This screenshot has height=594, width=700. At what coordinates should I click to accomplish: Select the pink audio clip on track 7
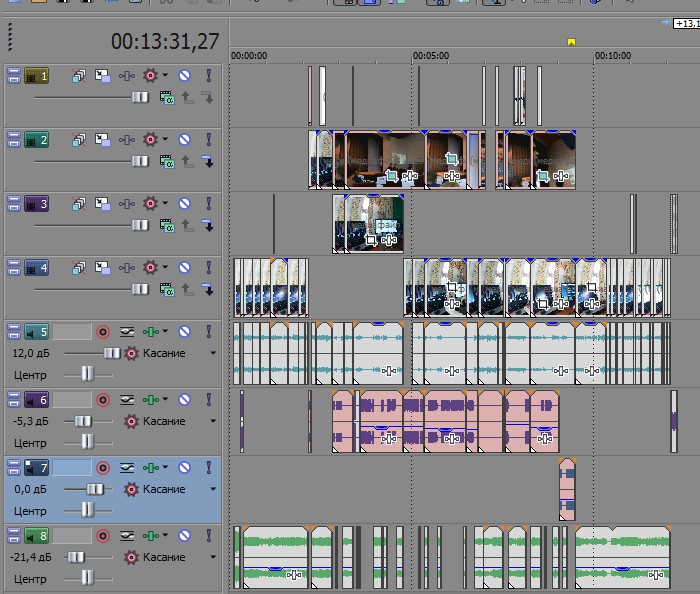pyautogui.click(x=567, y=489)
